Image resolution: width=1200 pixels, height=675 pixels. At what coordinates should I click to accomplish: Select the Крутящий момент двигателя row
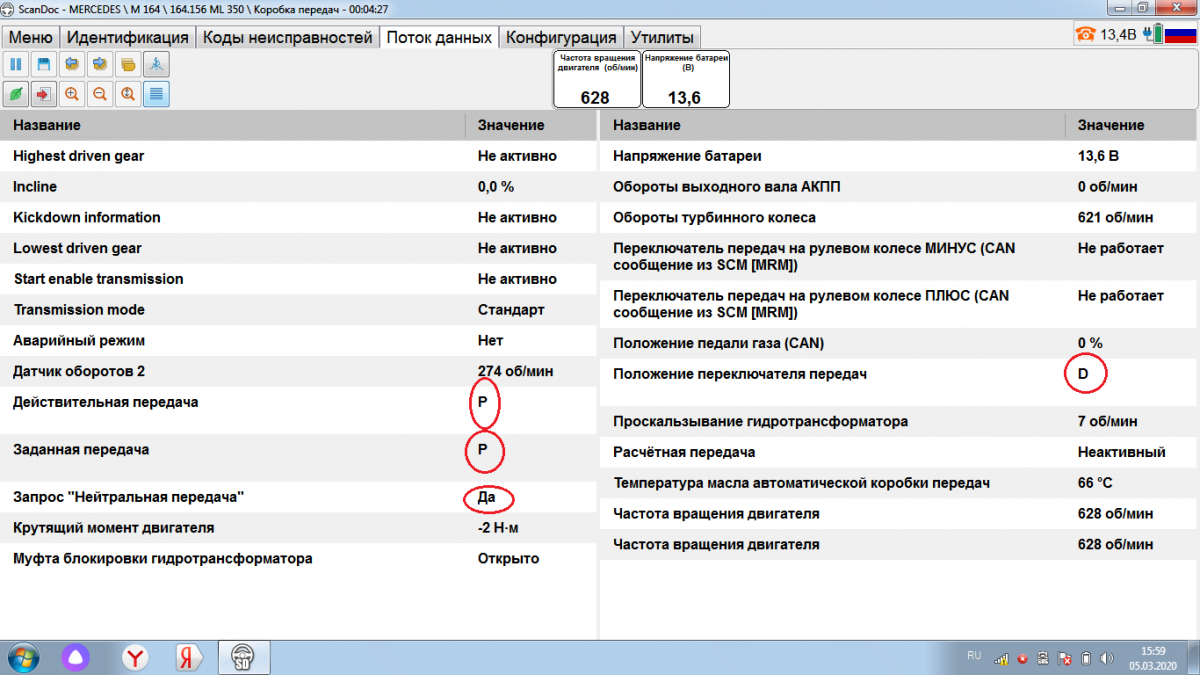click(298, 527)
